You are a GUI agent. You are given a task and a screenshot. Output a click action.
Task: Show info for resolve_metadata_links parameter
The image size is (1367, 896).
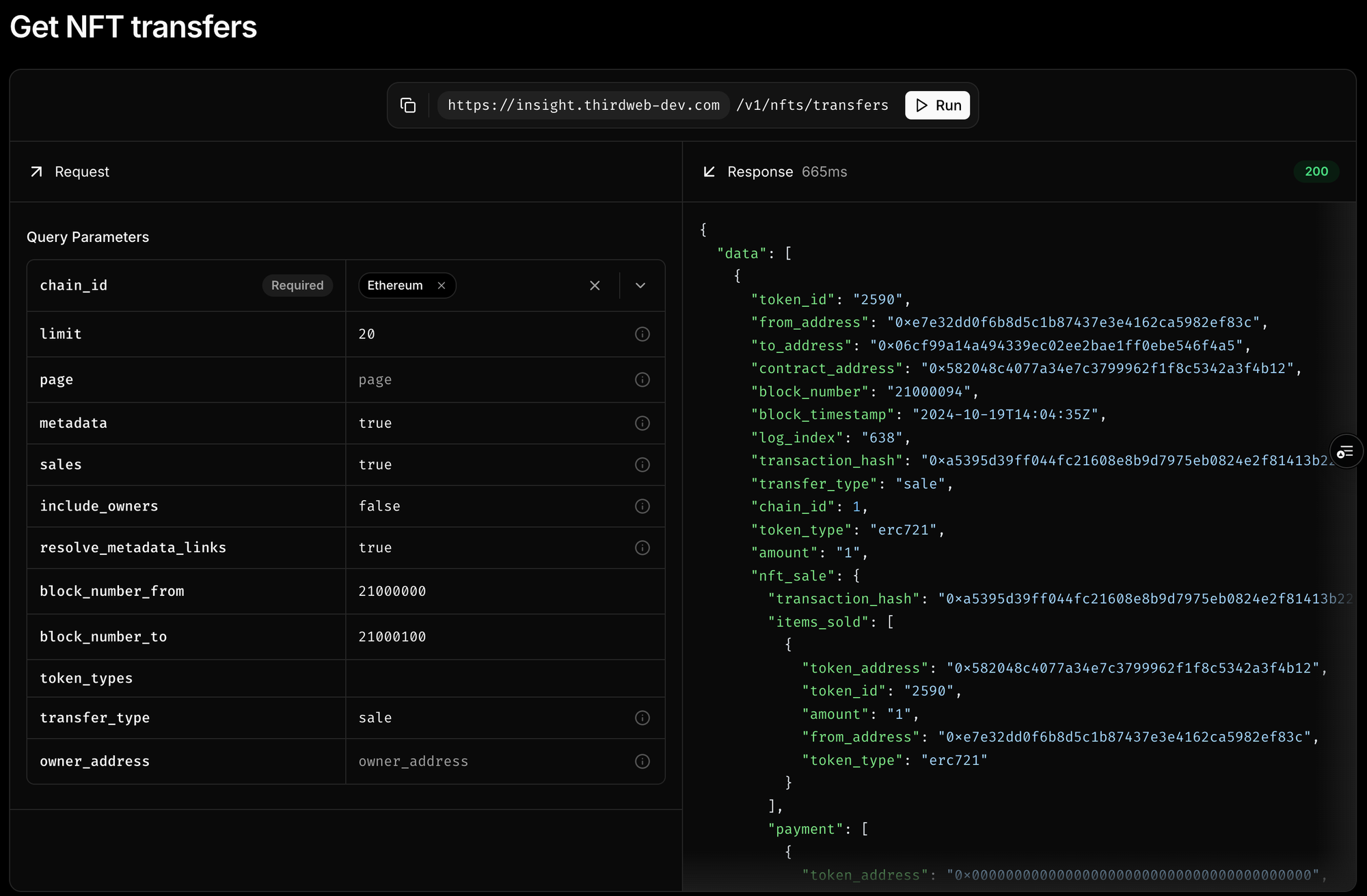point(642,547)
